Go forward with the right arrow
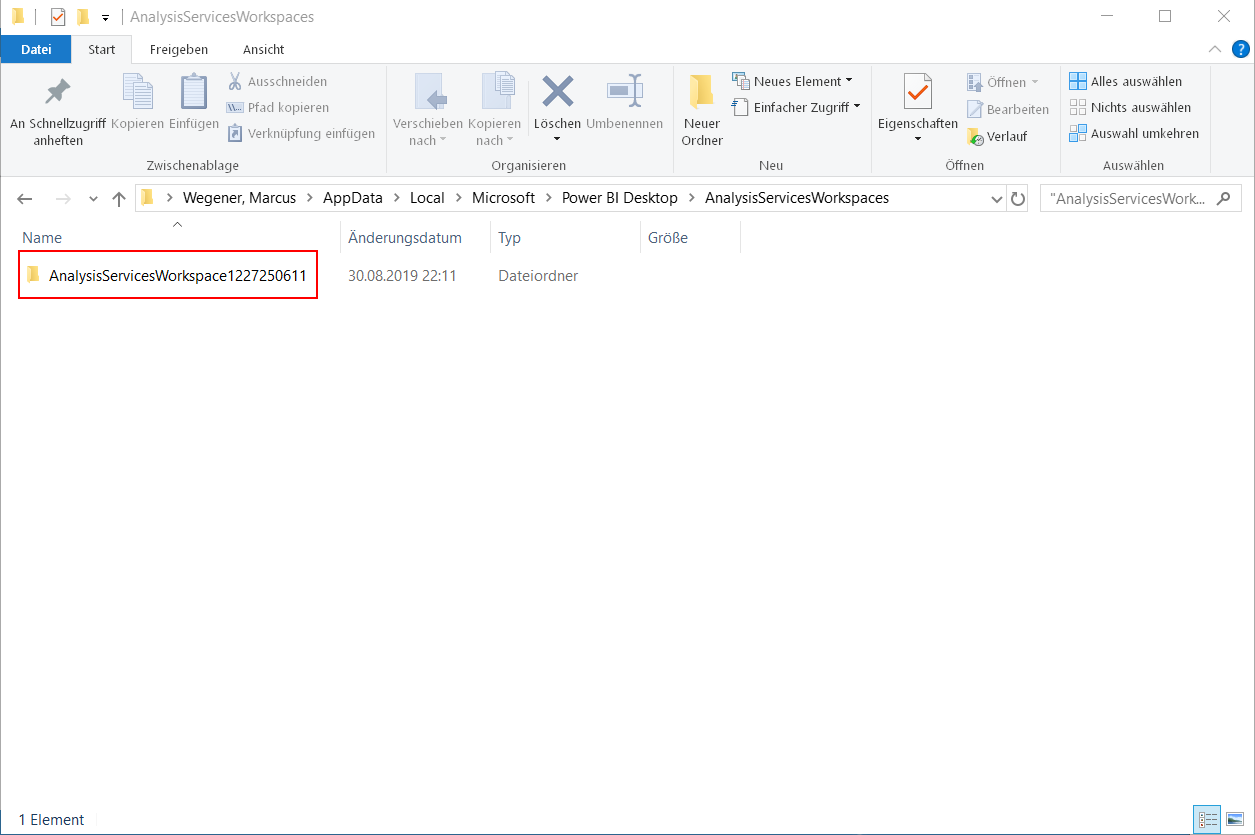 62,199
